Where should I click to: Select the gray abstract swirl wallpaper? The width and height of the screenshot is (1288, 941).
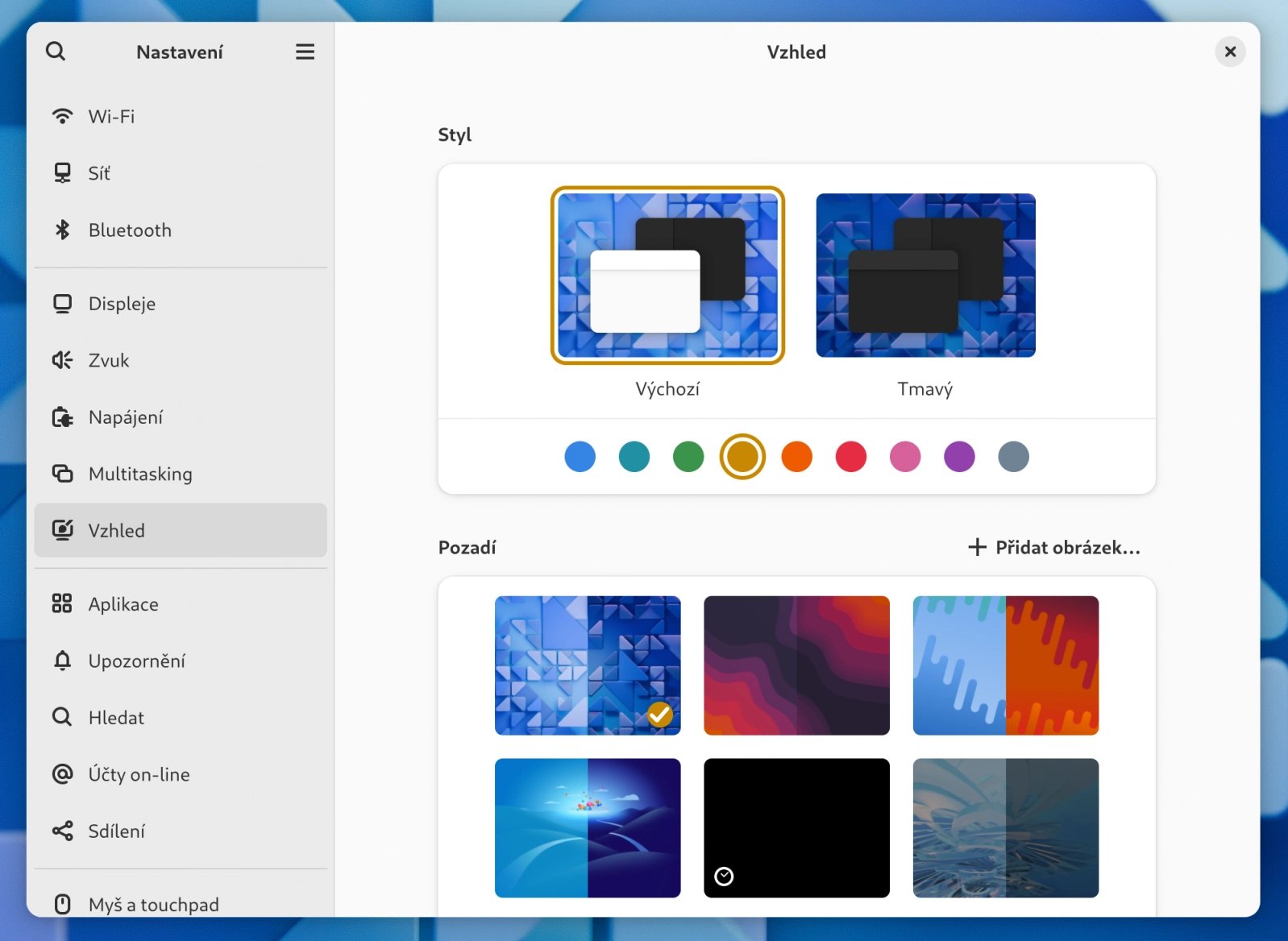tap(1006, 828)
